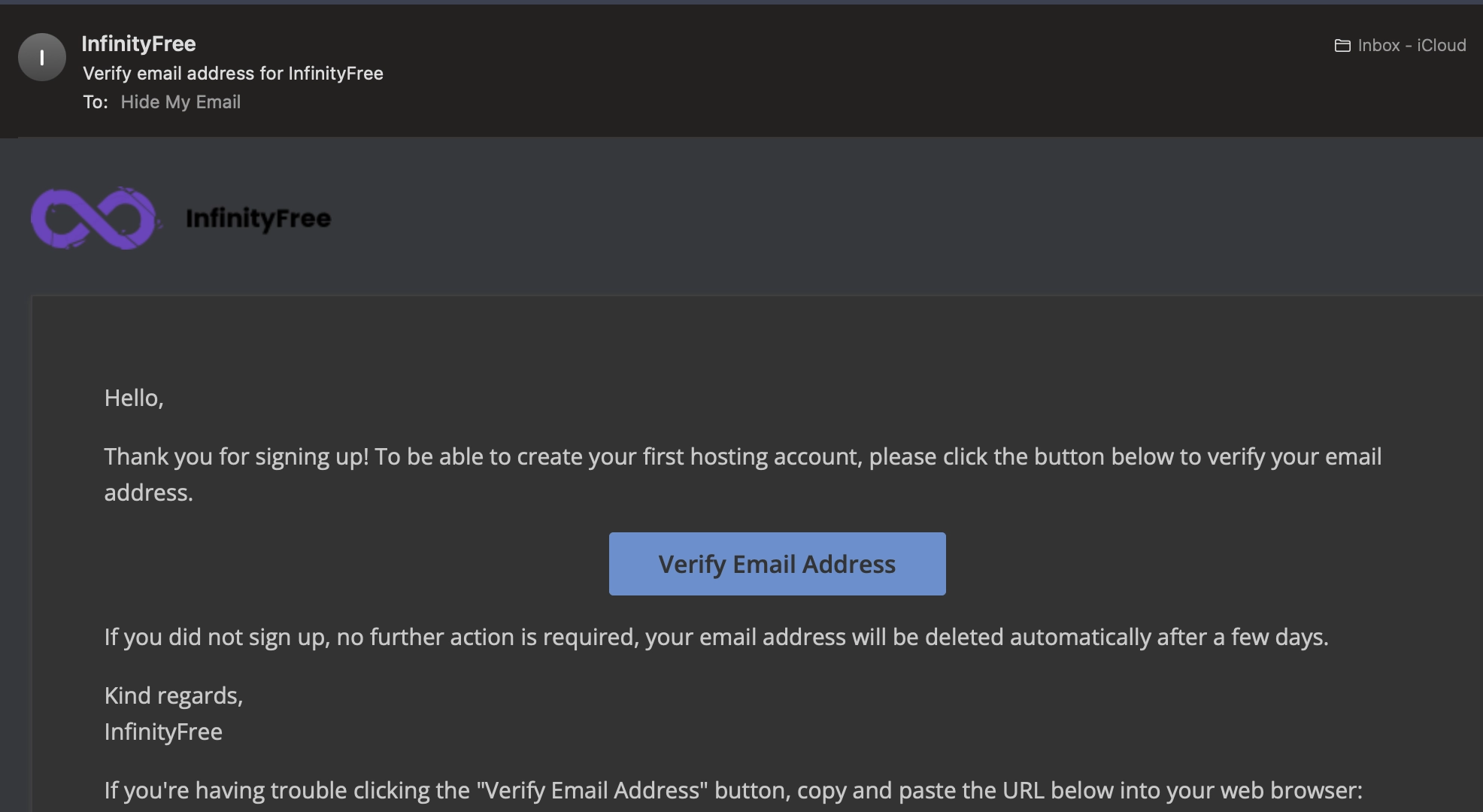This screenshot has width=1483, height=812.
Task: Click the subject line Verify email address
Action: 232,74
